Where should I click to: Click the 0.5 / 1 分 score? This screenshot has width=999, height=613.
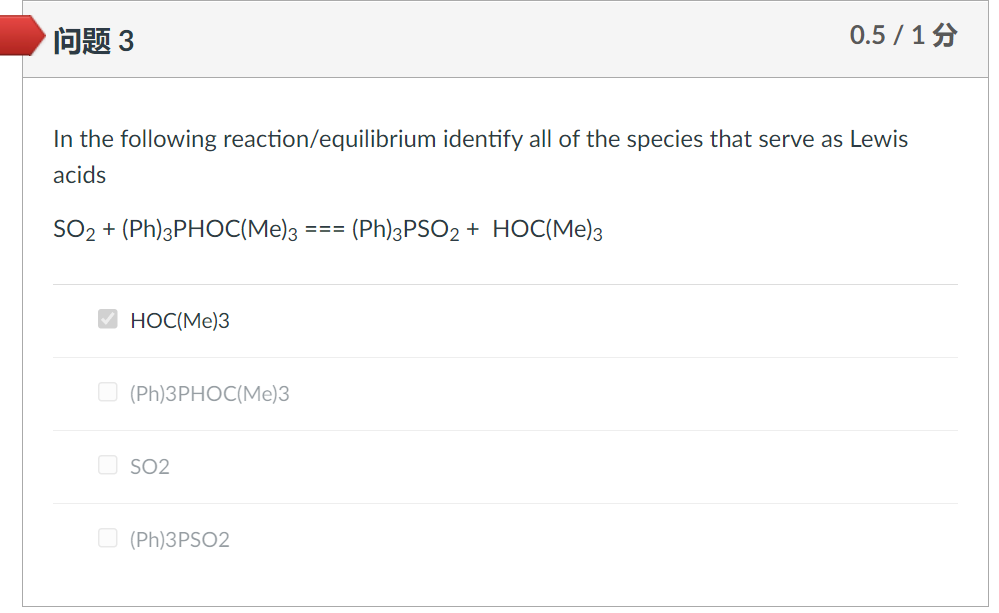(x=902, y=36)
